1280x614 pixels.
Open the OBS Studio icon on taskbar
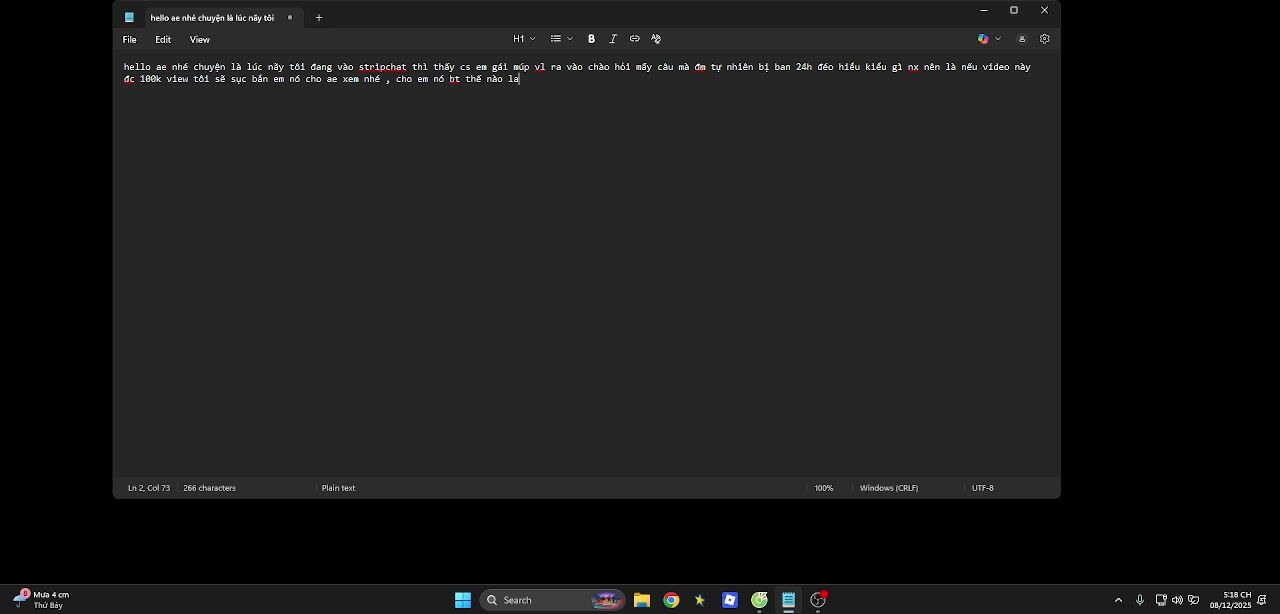[x=818, y=600]
